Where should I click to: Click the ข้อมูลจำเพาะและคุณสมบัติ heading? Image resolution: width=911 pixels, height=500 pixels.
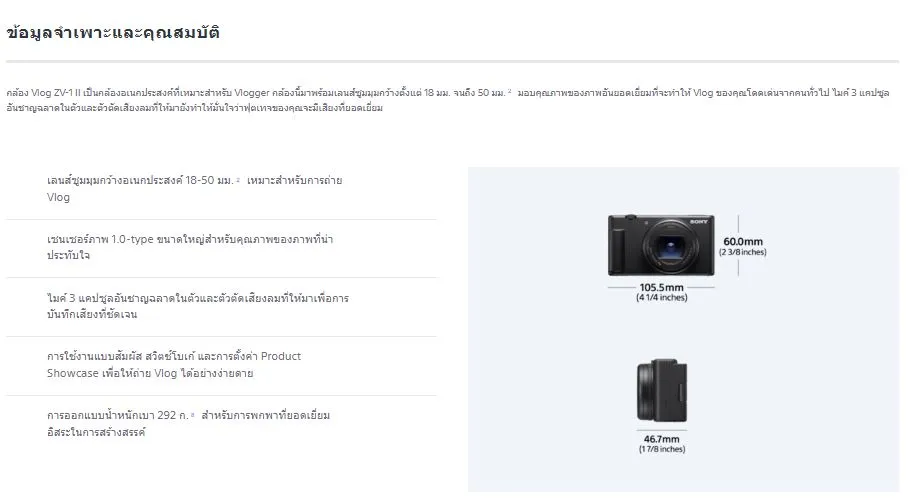pos(113,33)
